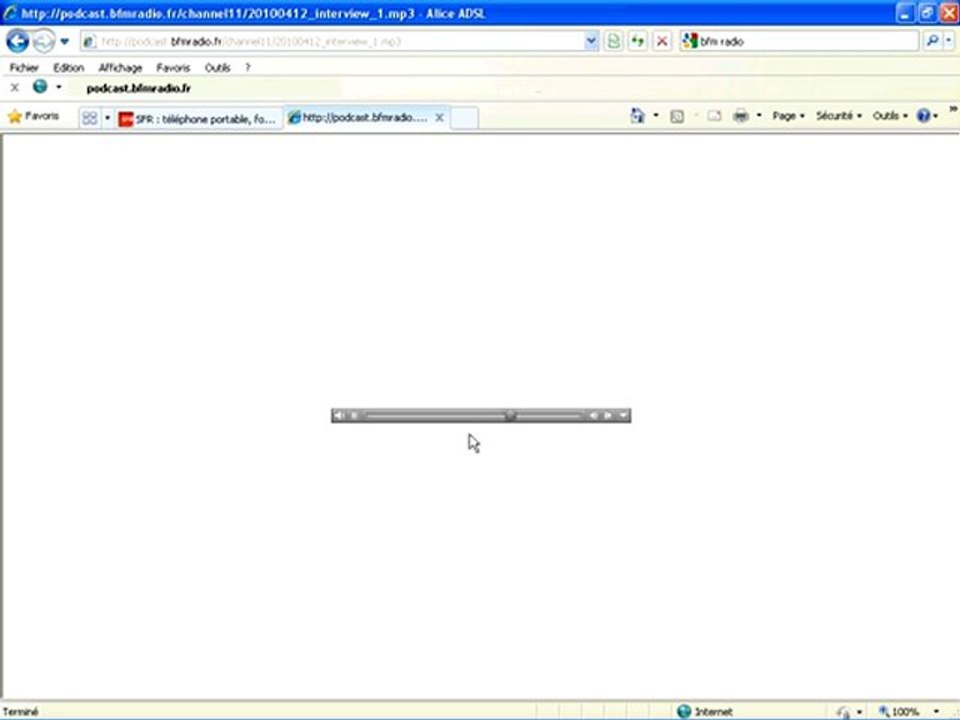Click the 'Terminé' status text
Viewport: 960px width, 720px height.
pos(21,711)
